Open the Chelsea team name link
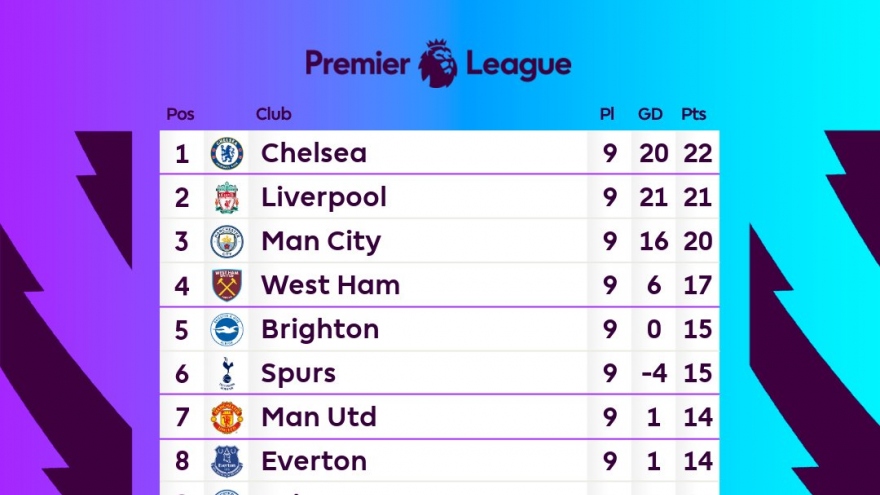Image resolution: width=880 pixels, height=495 pixels. pyautogui.click(x=313, y=154)
